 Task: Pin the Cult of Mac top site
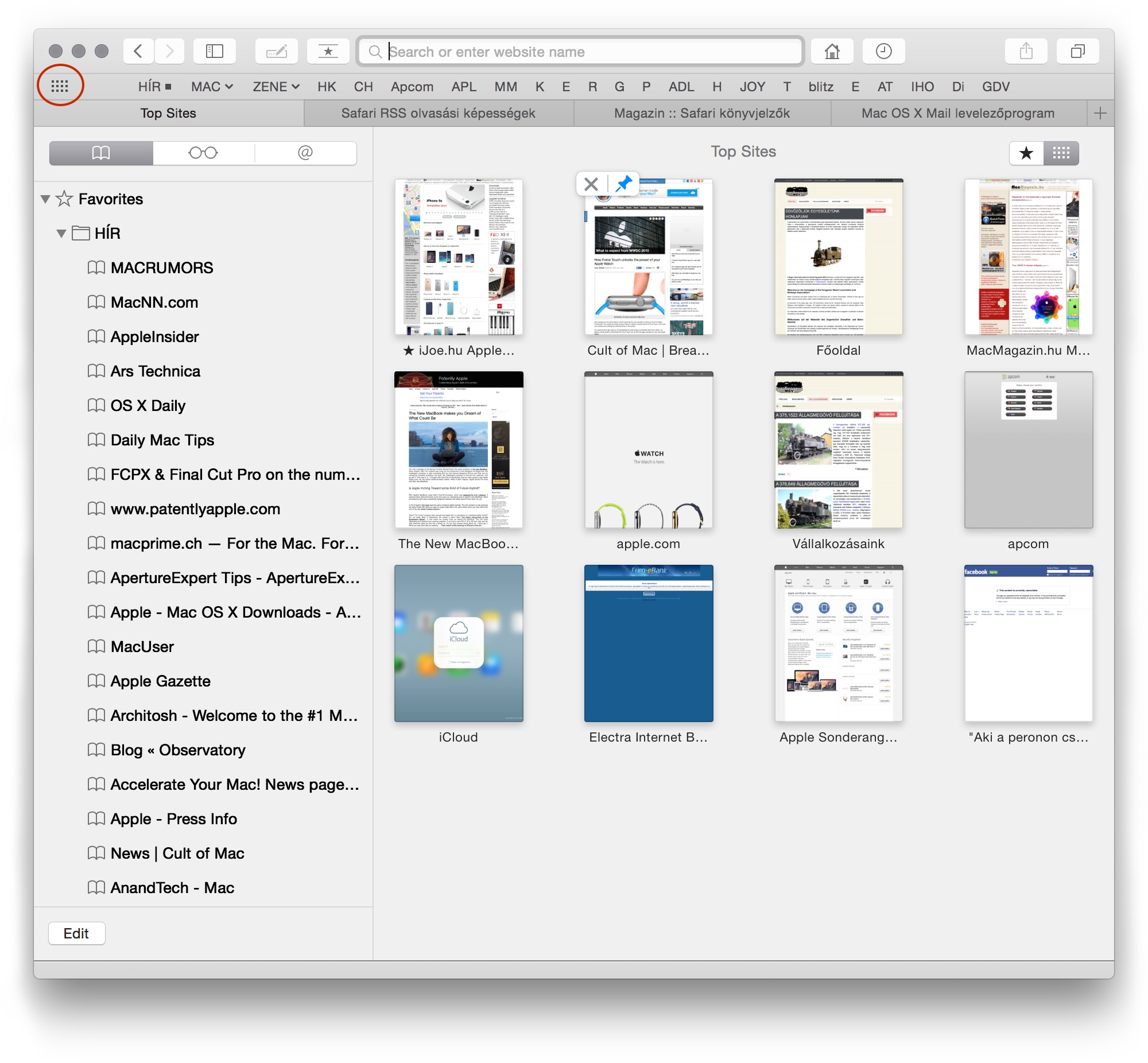click(623, 184)
